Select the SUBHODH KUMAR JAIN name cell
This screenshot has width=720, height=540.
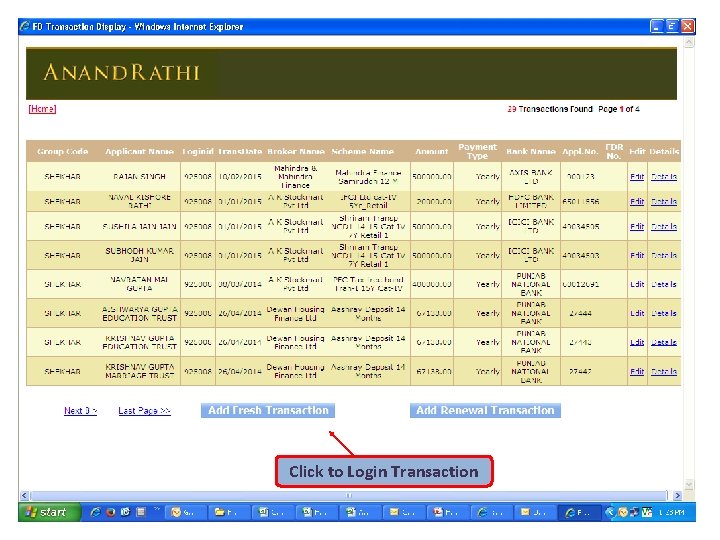click(x=139, y=255)
